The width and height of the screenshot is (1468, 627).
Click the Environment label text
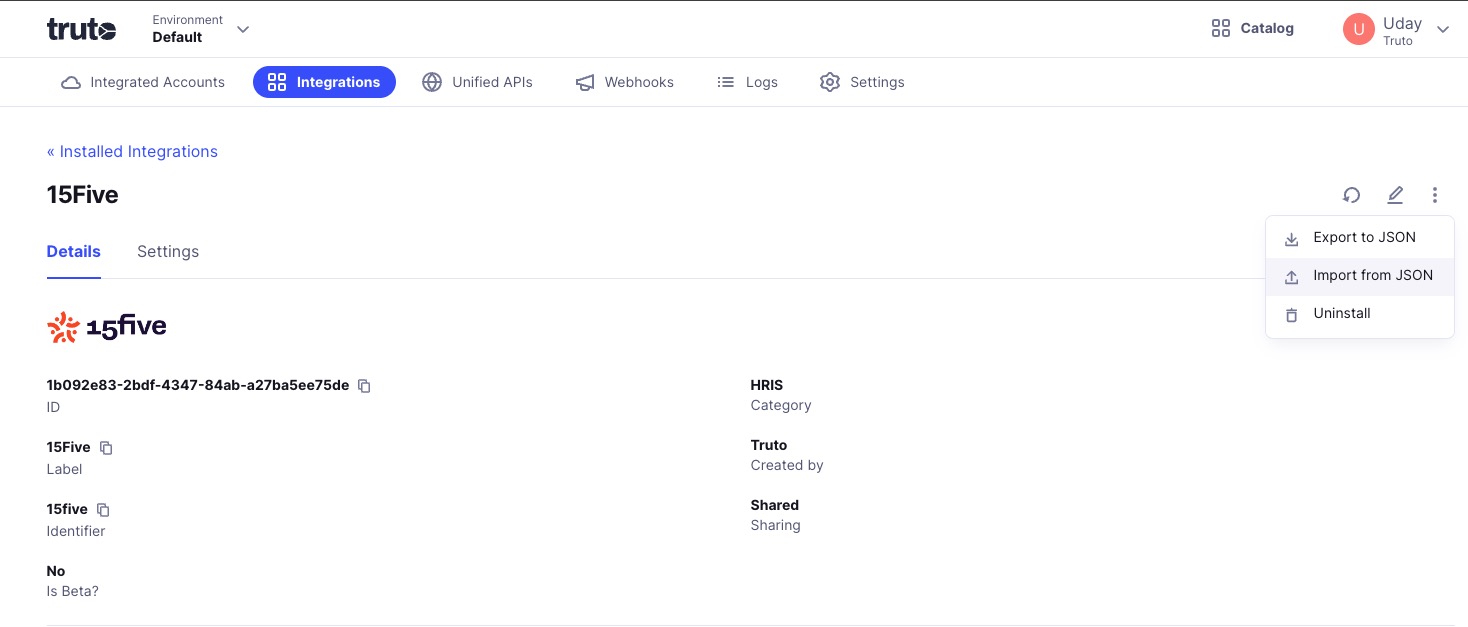pyautogui.click(x=188, y=19)
